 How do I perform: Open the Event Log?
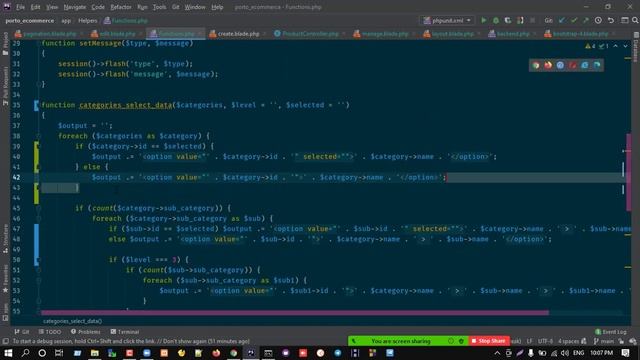click(611, 332)
